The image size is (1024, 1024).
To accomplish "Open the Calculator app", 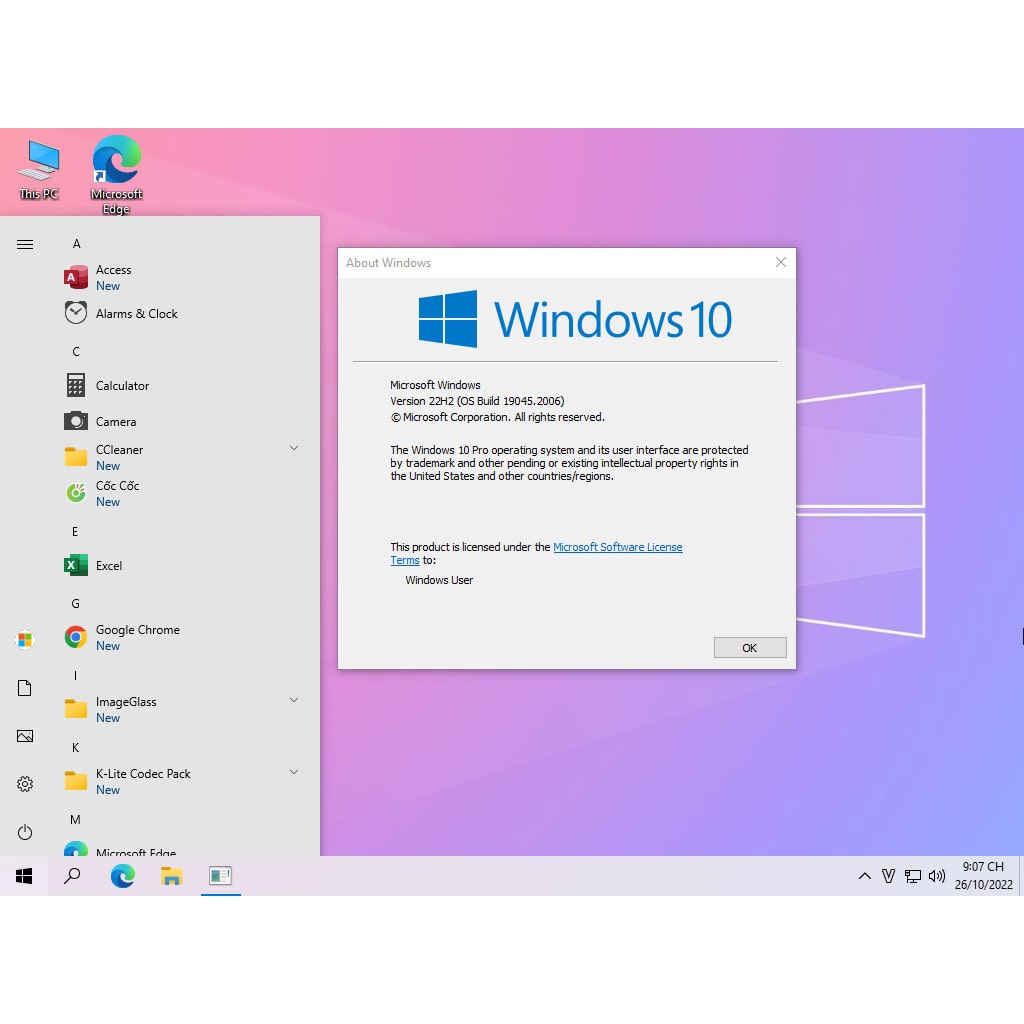I will [122, 385].
